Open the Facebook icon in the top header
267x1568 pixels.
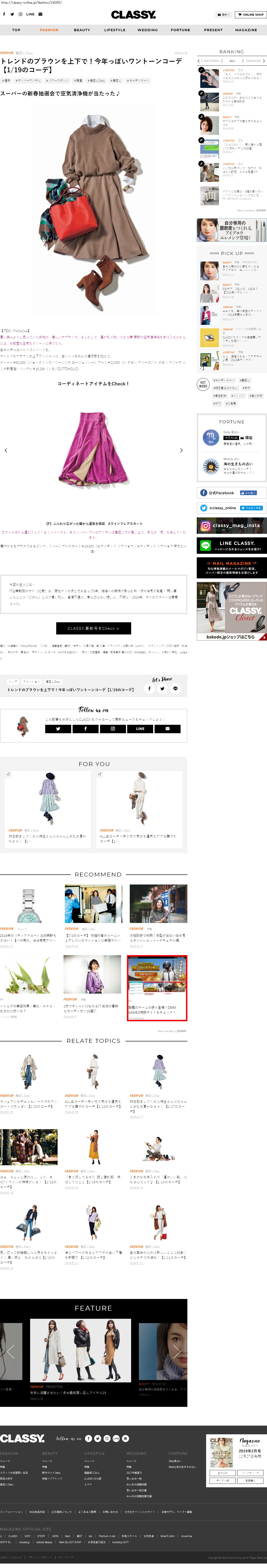pos(4,14)
